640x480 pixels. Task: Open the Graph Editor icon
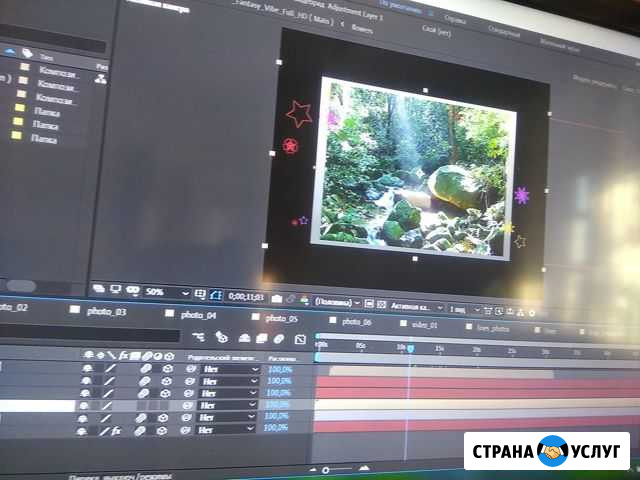300,339
